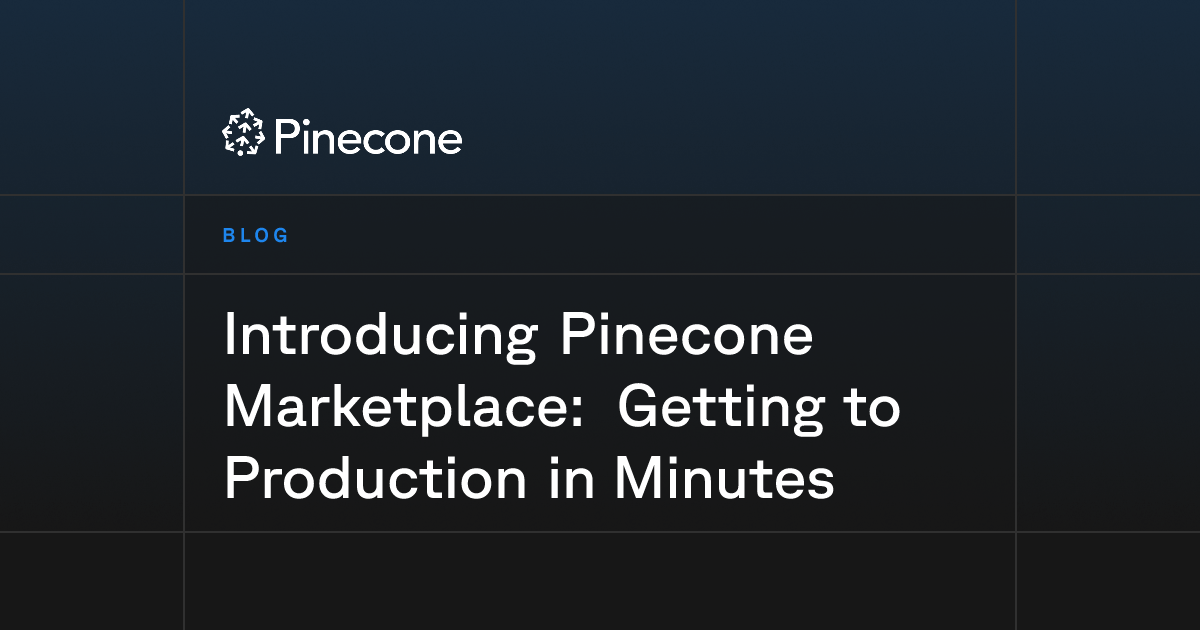Click the Pinecone wordmark beside the logo
The image size is (1200, 630).
(368, 137)
